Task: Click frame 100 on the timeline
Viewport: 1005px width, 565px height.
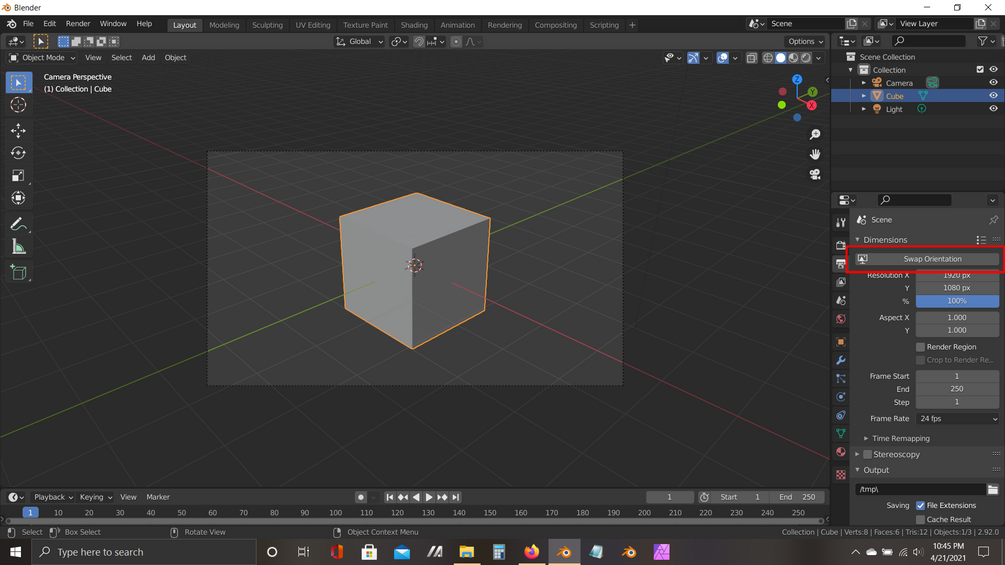Action: 335,512
